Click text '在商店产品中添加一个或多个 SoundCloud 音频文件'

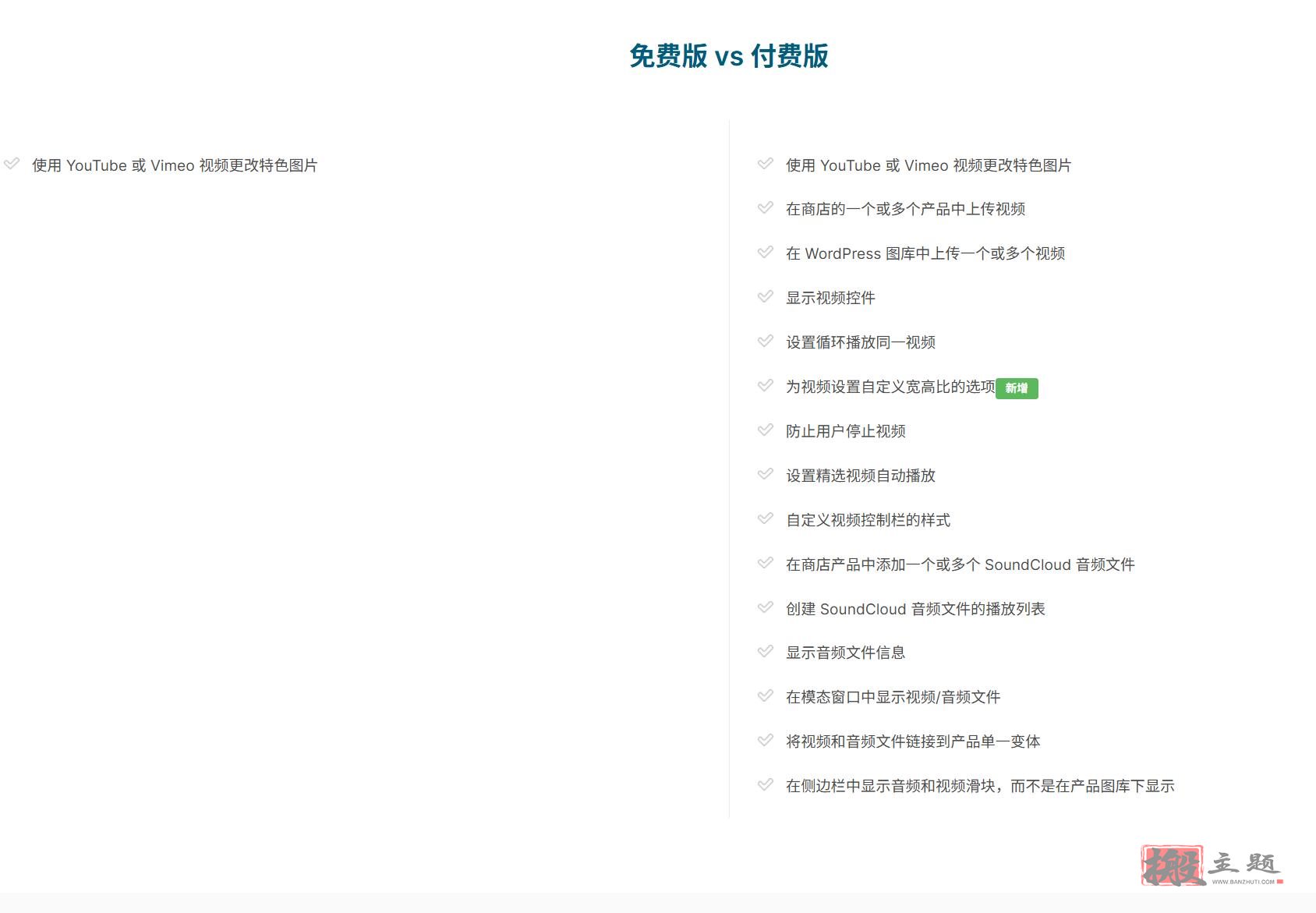pos(960,564)
